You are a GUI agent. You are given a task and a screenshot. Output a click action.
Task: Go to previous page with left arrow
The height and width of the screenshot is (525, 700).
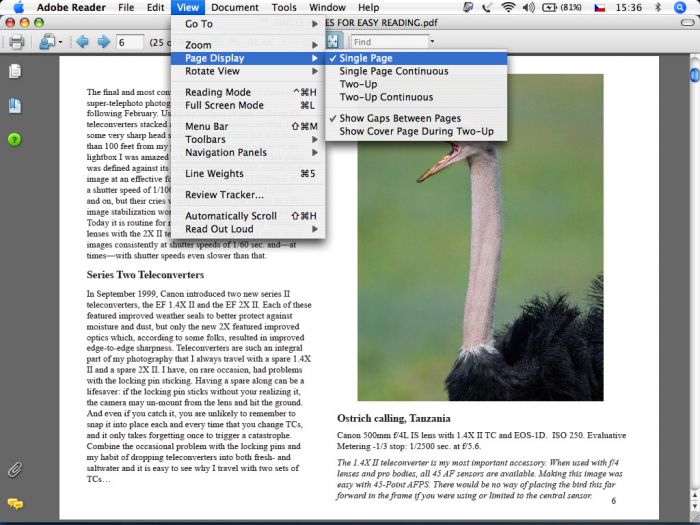point(81,42)
